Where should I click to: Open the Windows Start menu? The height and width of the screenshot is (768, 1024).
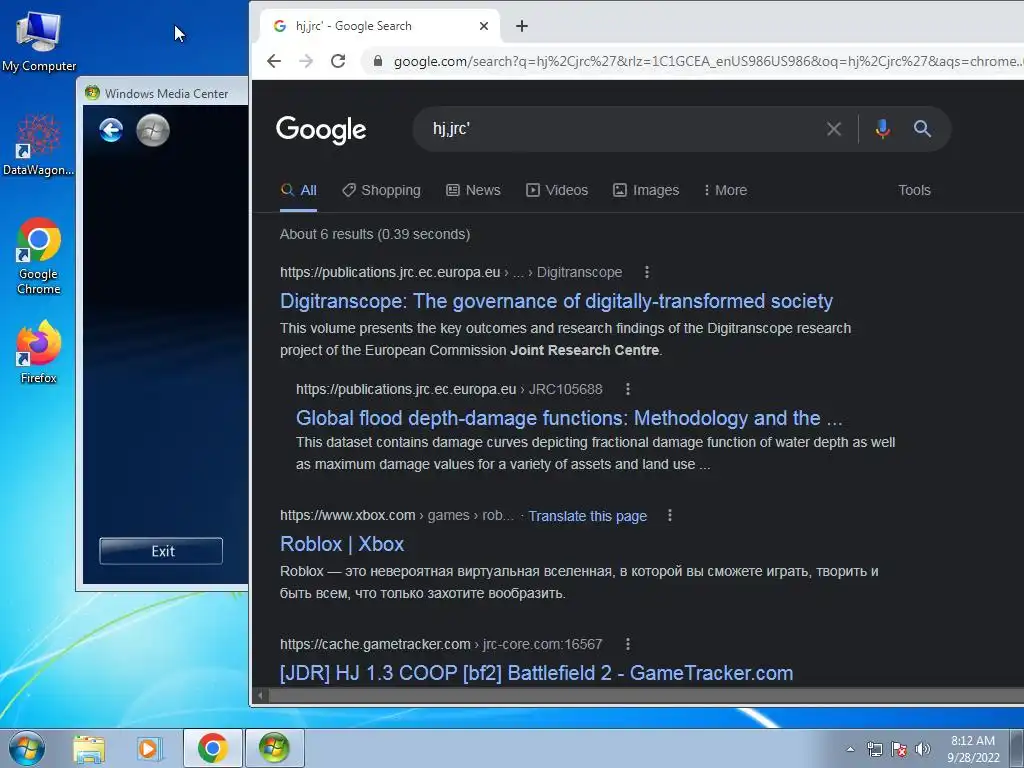pos(26,748)
